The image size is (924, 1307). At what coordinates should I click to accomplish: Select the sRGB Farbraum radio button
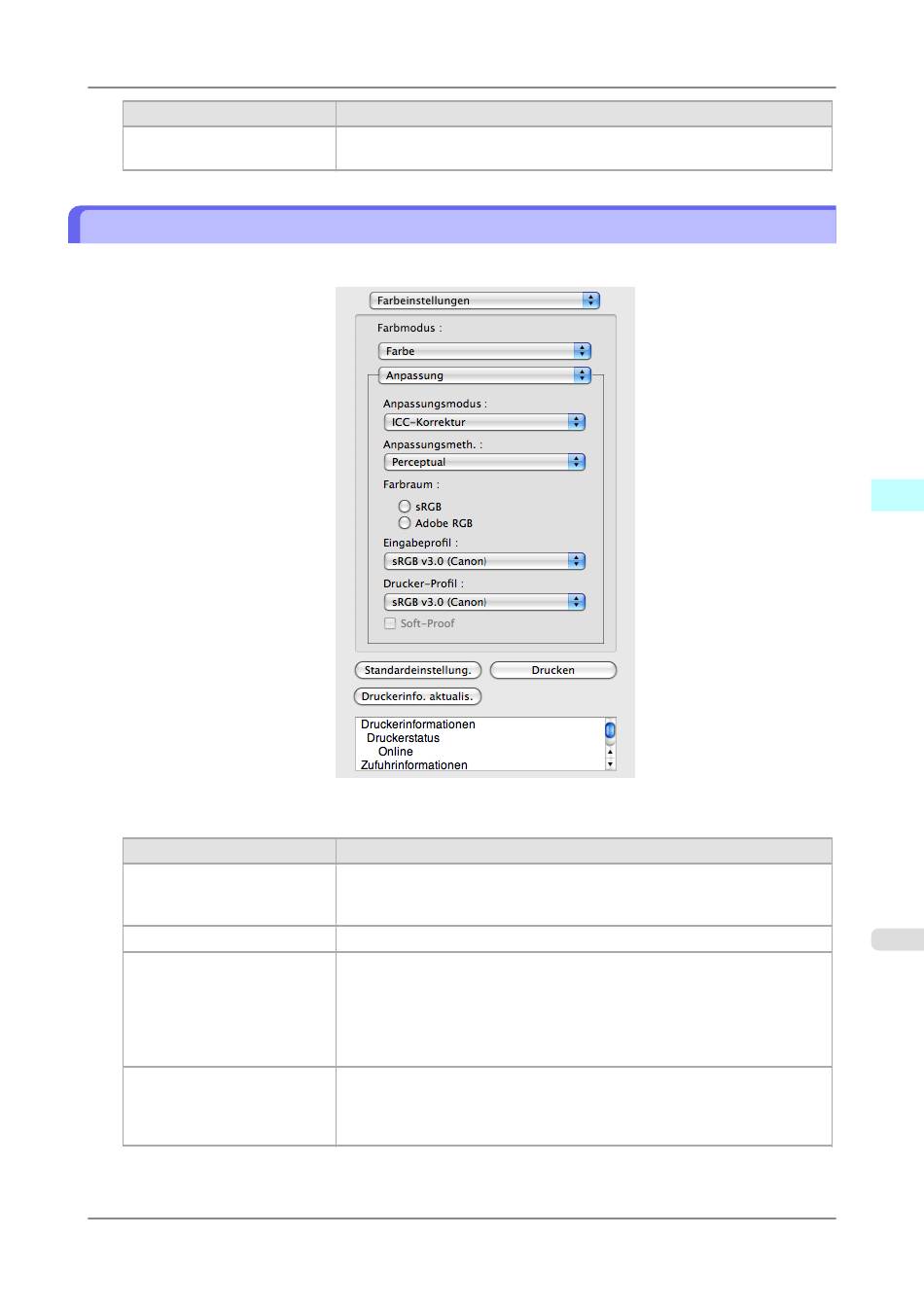coord(405,507)
